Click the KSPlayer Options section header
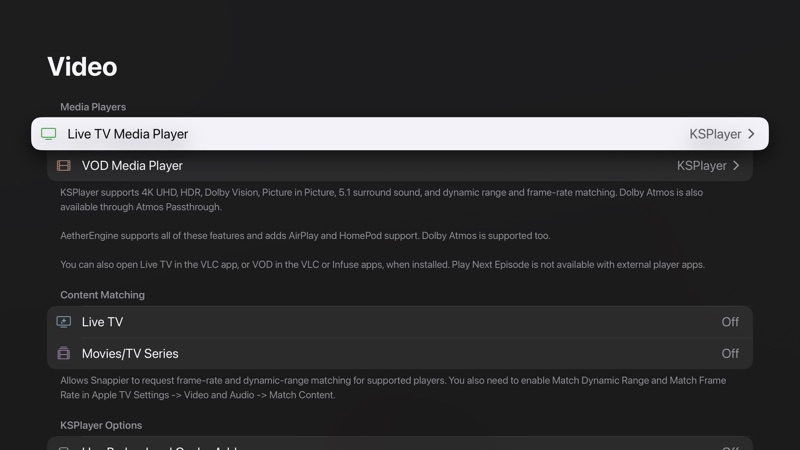The width and height of the screenshot is (800, 450). tap(101, 425)
